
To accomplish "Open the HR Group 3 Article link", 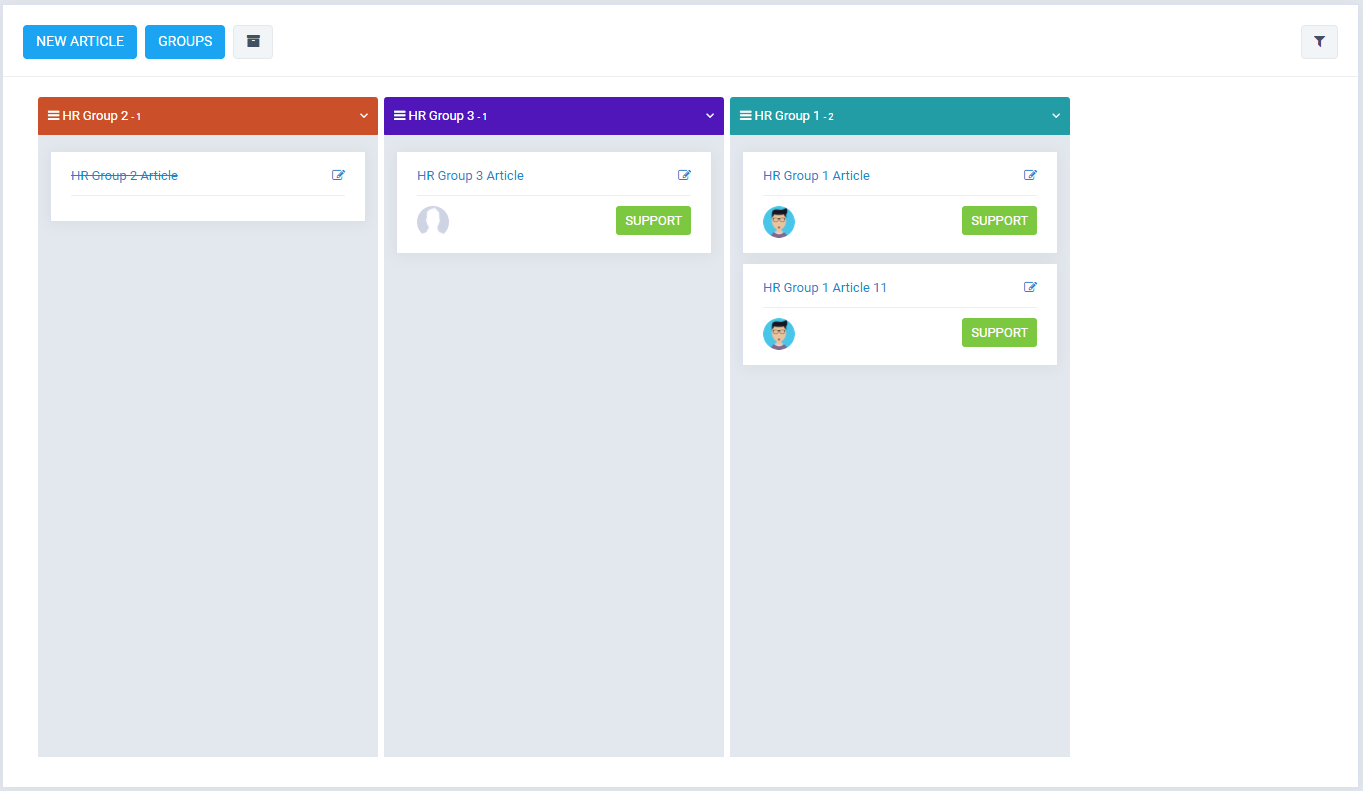I will [x=470, y=175].
